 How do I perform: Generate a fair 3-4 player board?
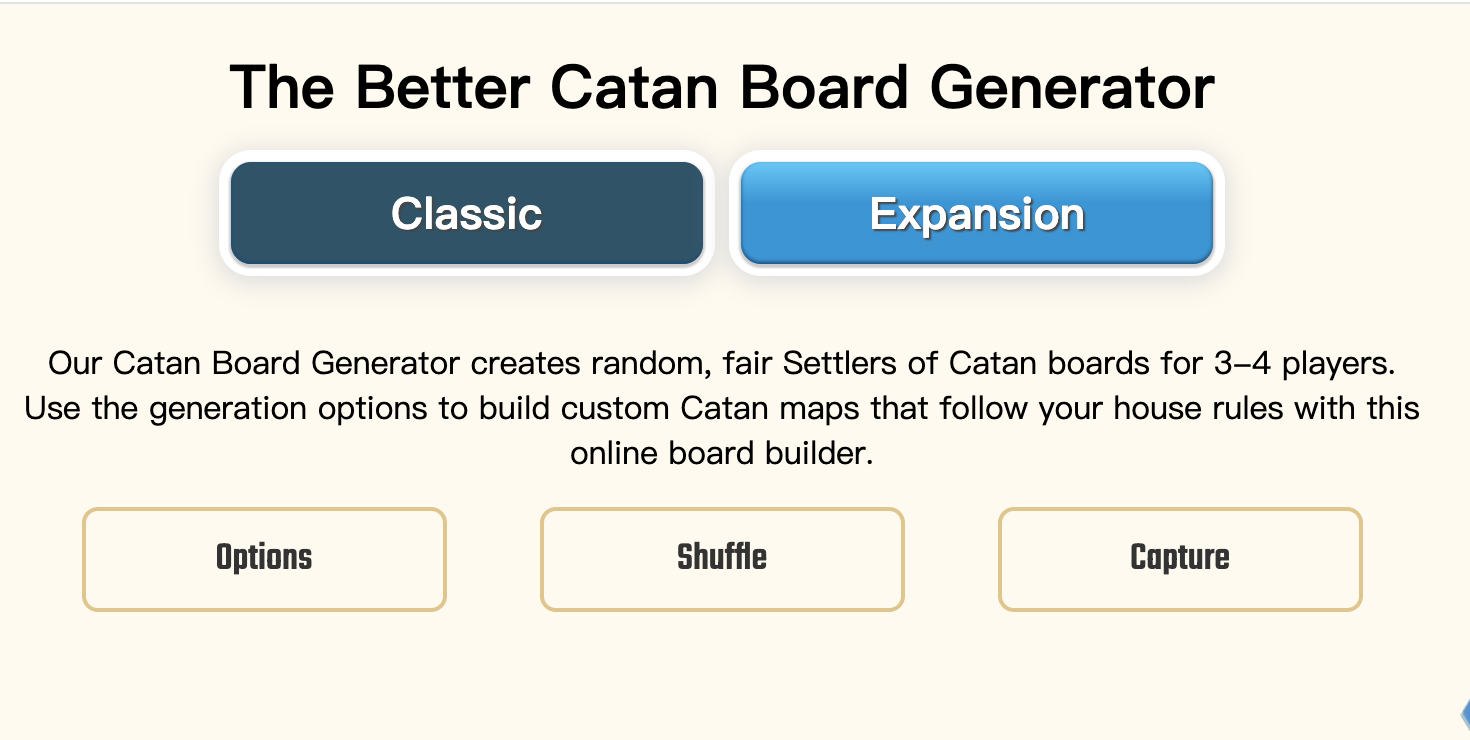click(x=721, y=558)
